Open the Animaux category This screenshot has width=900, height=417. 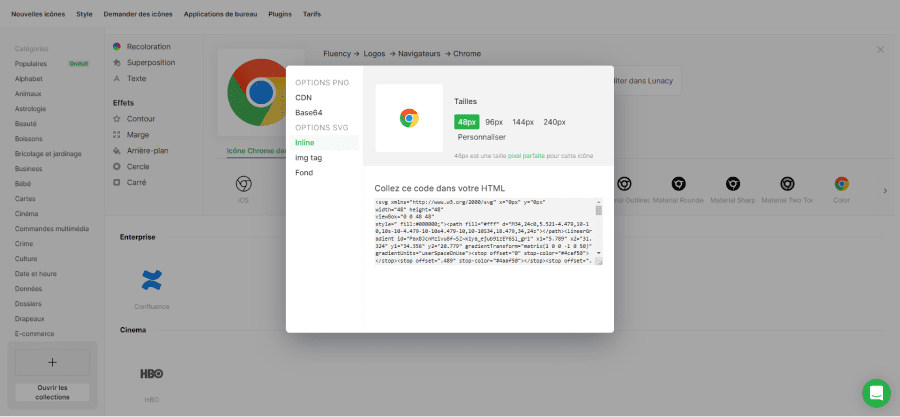click(x=28, y=93)
